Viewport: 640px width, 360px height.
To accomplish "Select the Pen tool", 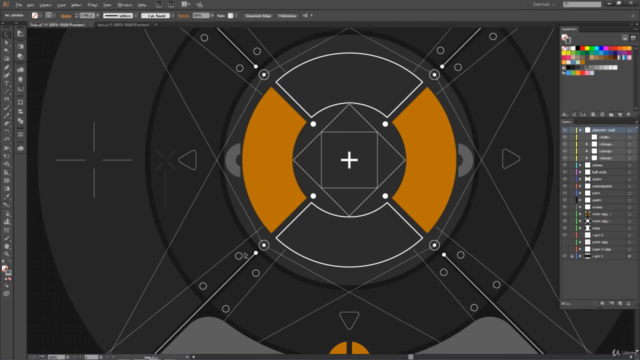I will [x=7, y=67].
